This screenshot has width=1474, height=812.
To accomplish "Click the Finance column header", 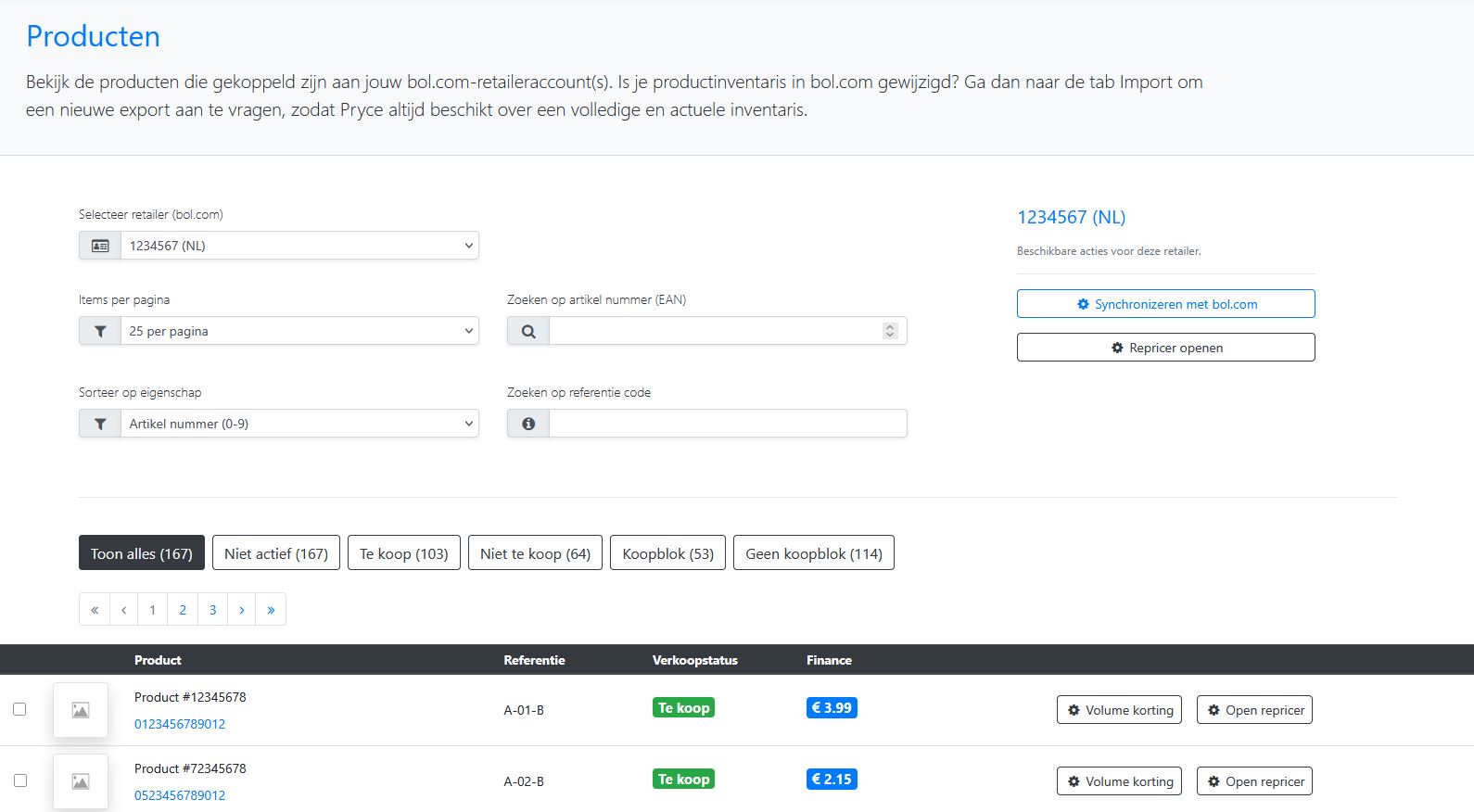I will 829,660.
